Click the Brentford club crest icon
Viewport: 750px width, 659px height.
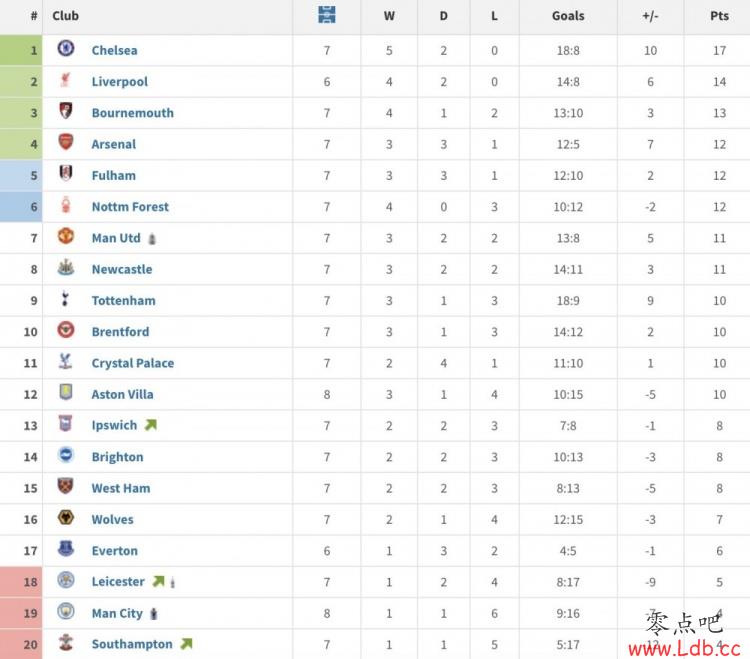pyautogui.click(x=66, y=330)
